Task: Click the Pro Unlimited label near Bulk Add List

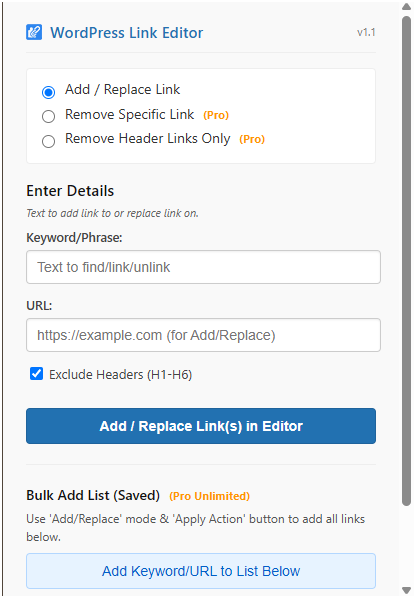Action: [x=210, y=496]
